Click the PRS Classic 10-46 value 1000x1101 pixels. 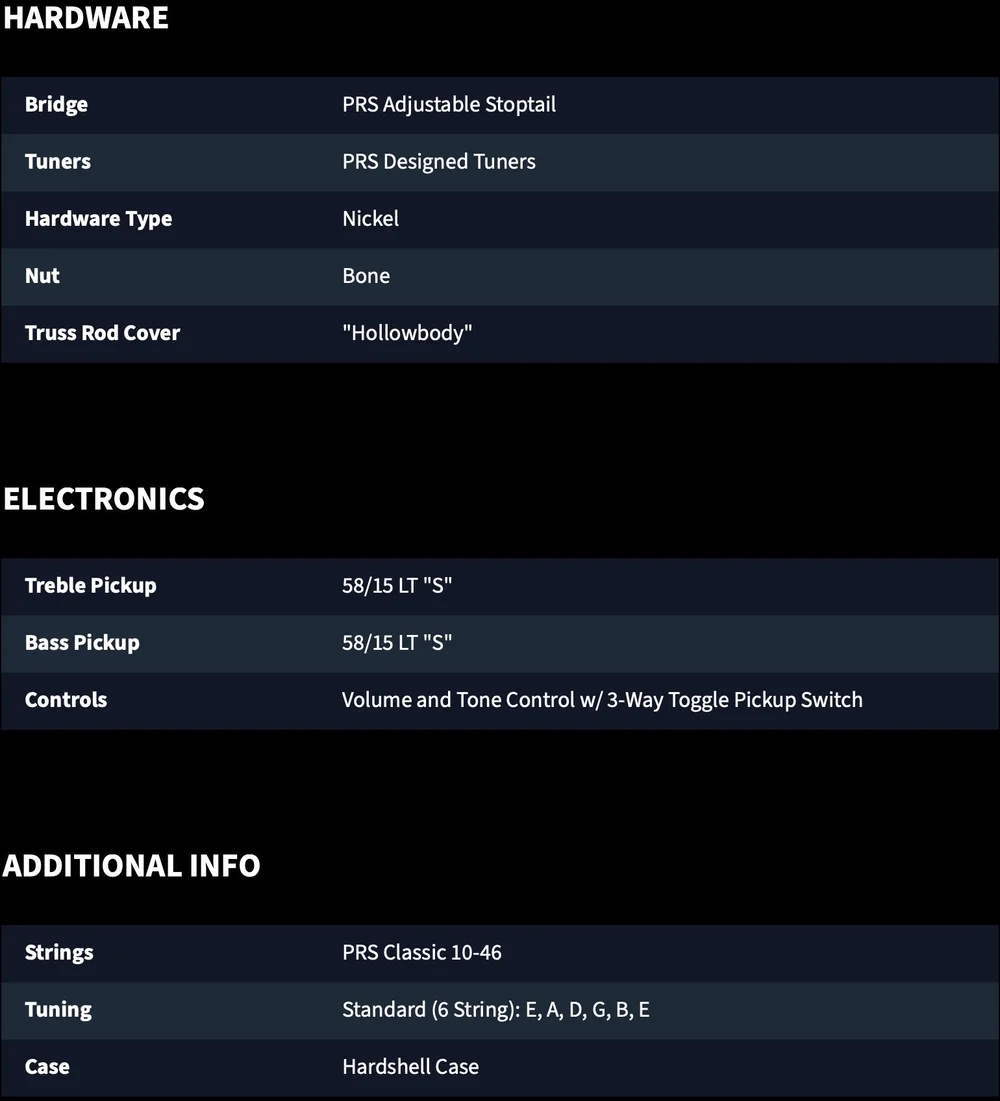[422, 953]
